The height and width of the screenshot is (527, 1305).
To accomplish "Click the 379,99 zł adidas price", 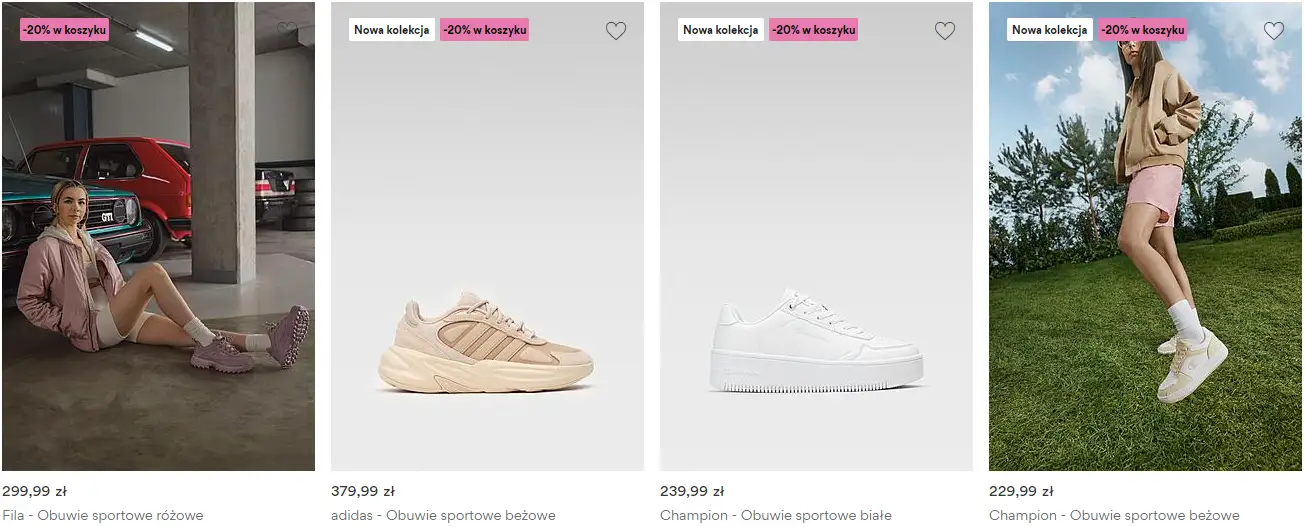I will (363, 491).
